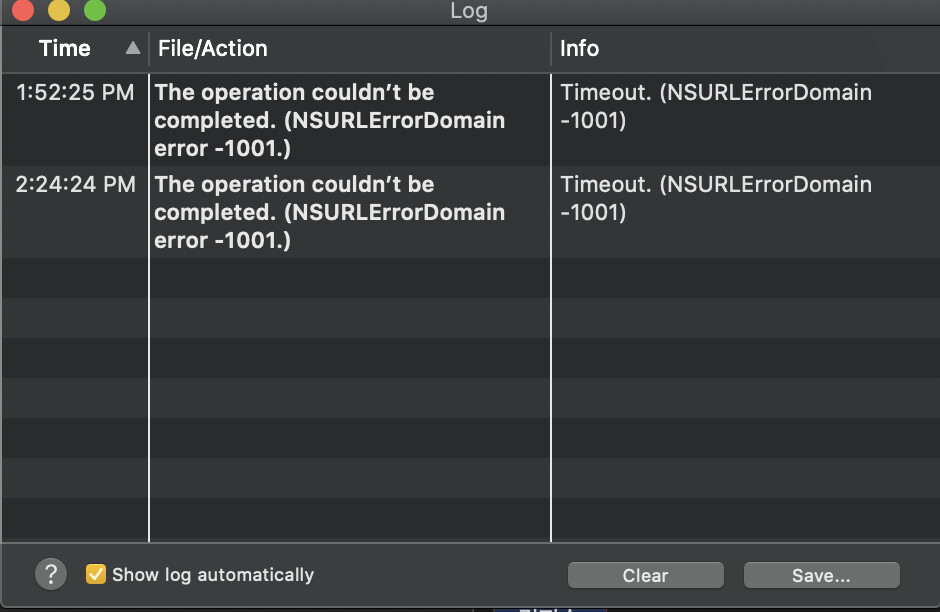The height and width of the screenshot is (612, 940).
Task: Click the Log window title bar
Action: [x=469, y=11]
